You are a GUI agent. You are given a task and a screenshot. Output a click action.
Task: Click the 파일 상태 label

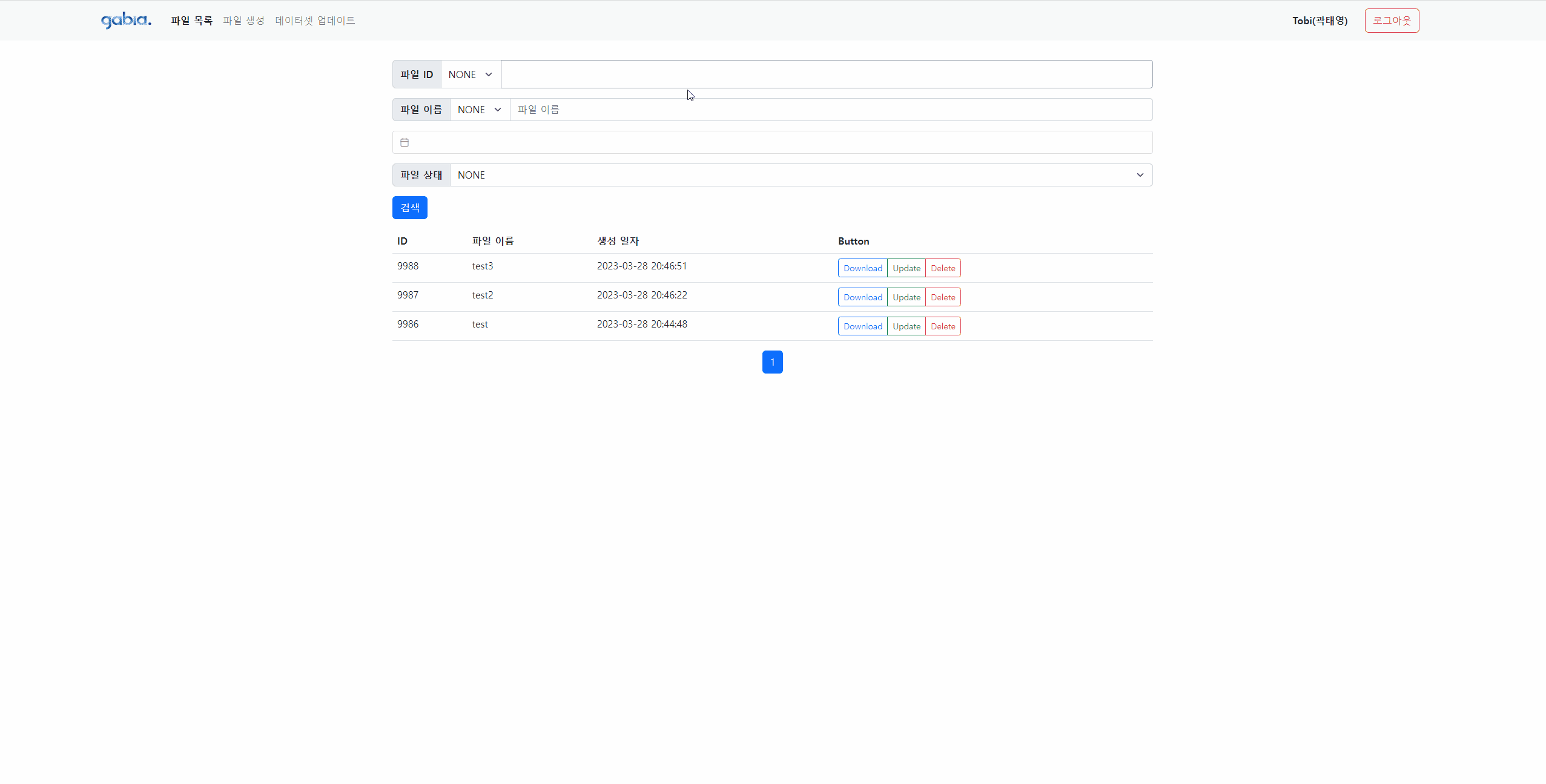pos(421,175)
